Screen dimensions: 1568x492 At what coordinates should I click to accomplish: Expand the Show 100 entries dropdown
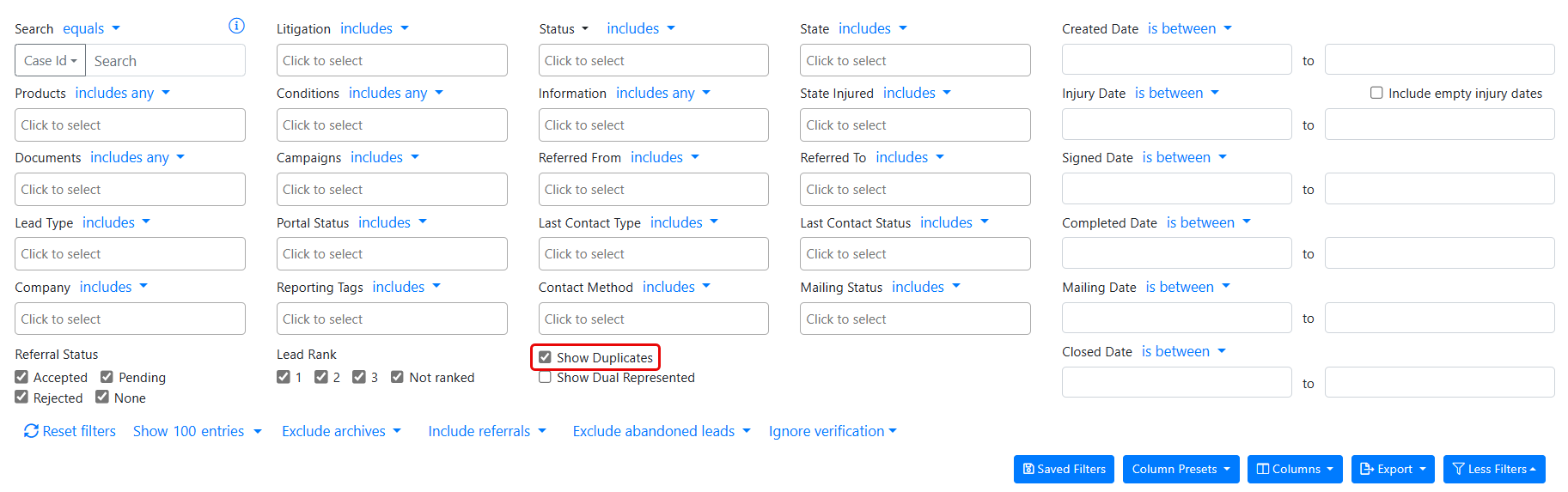tap(197, 431)
